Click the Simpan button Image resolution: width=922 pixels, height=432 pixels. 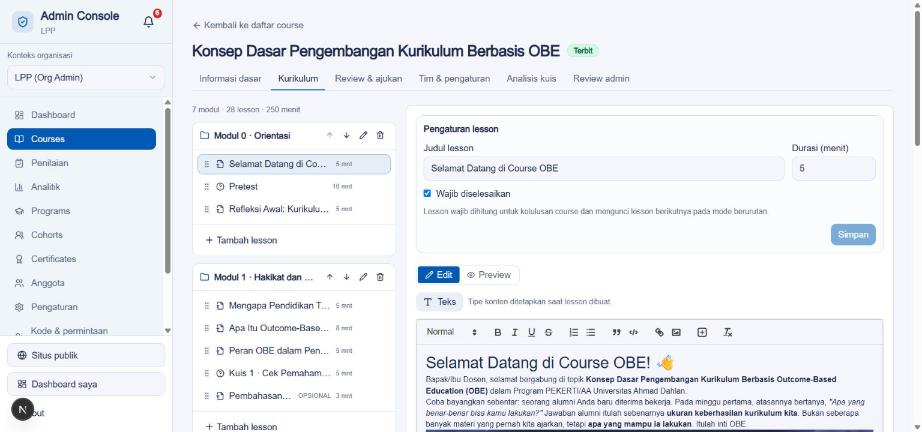pyautogui.click(x=853, y=235)
